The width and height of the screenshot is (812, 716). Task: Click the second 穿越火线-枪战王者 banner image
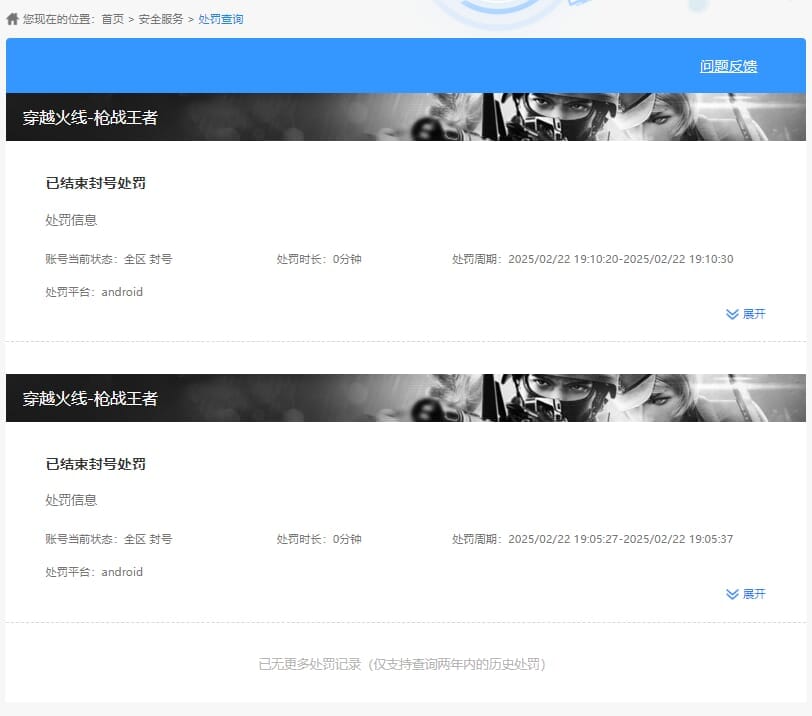point(406,398)
